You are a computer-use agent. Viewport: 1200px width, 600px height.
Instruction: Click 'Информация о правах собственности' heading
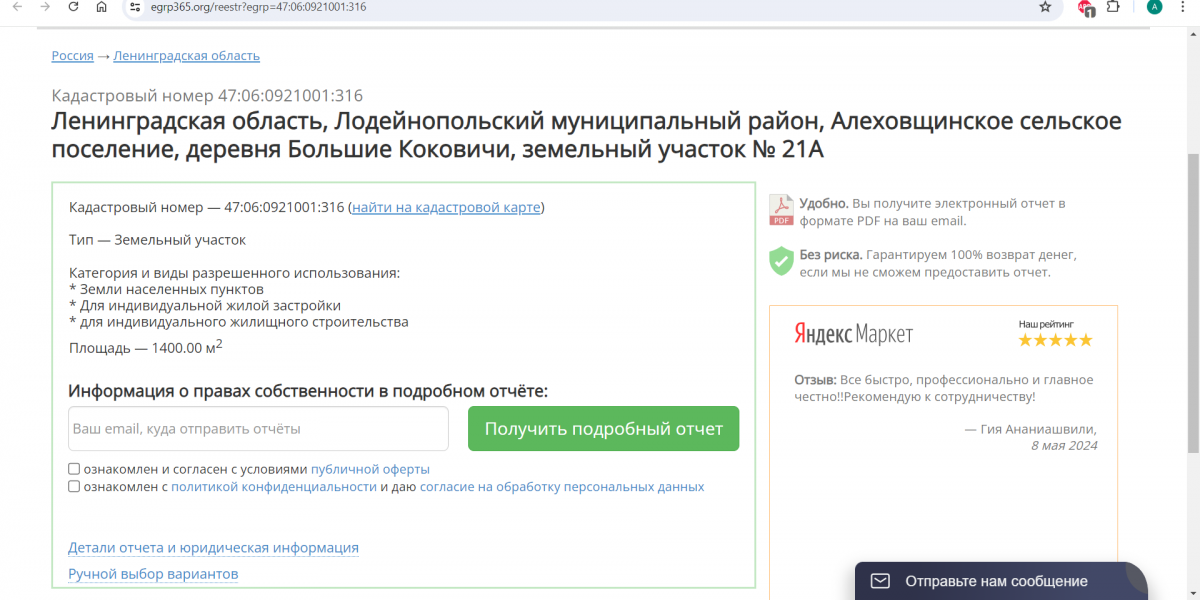(308, 391)
